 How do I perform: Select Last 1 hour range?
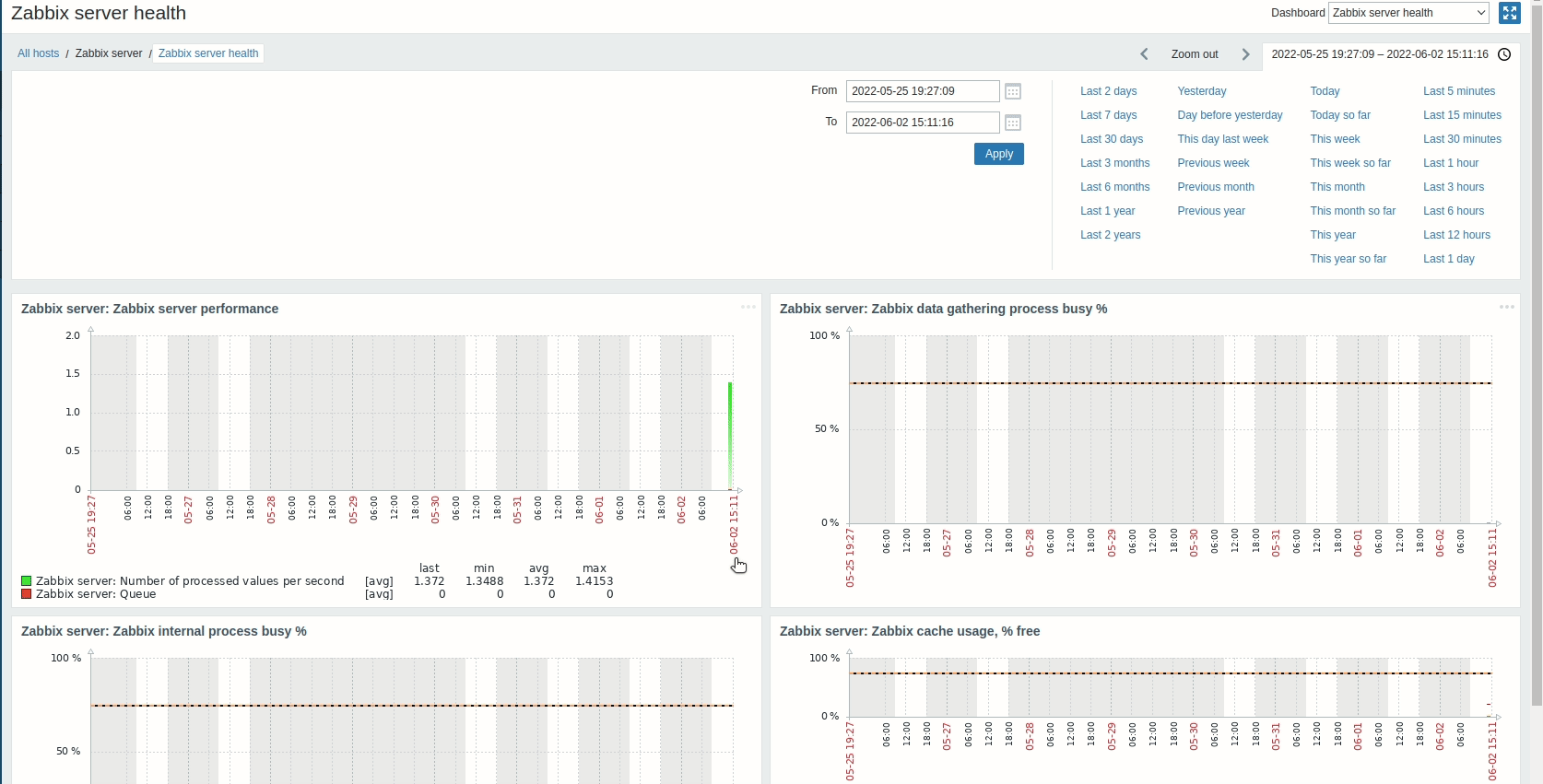pos(1451,163)
